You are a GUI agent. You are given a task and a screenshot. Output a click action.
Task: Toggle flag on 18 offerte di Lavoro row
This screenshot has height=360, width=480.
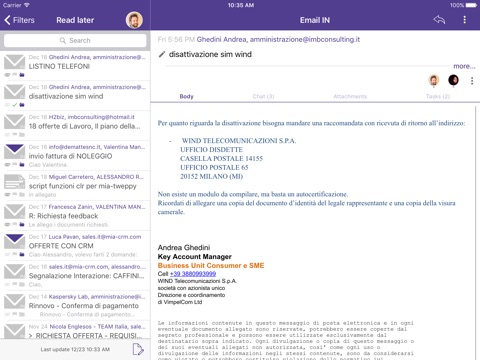coord(15,135)
